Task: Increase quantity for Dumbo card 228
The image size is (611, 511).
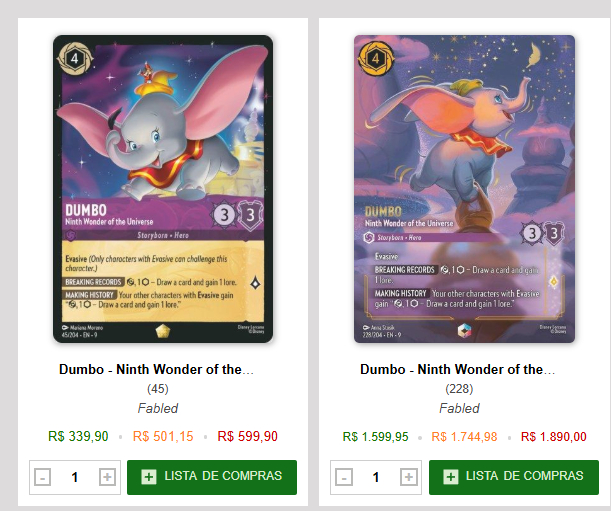Action: click(408, 477)
